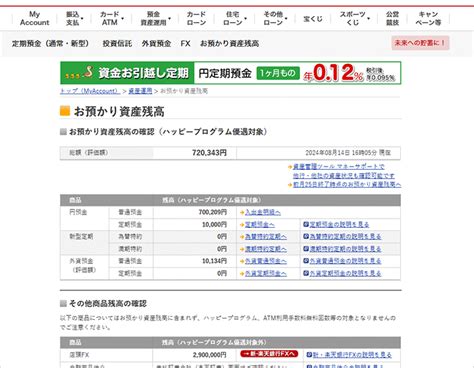The width and height of the screenshot is (474, 368).
Task: Open 満期特約定期の説明を見る help link
Action: click(x=345, y=249)
